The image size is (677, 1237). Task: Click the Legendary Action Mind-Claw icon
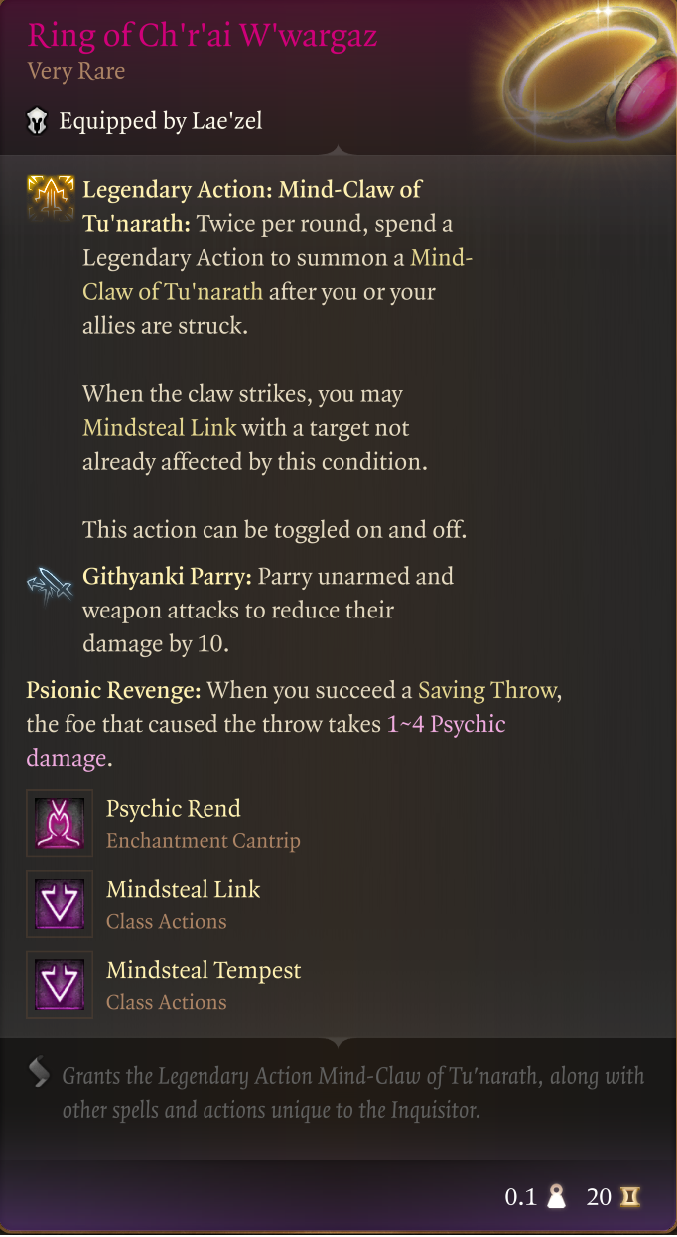point(50,196)
